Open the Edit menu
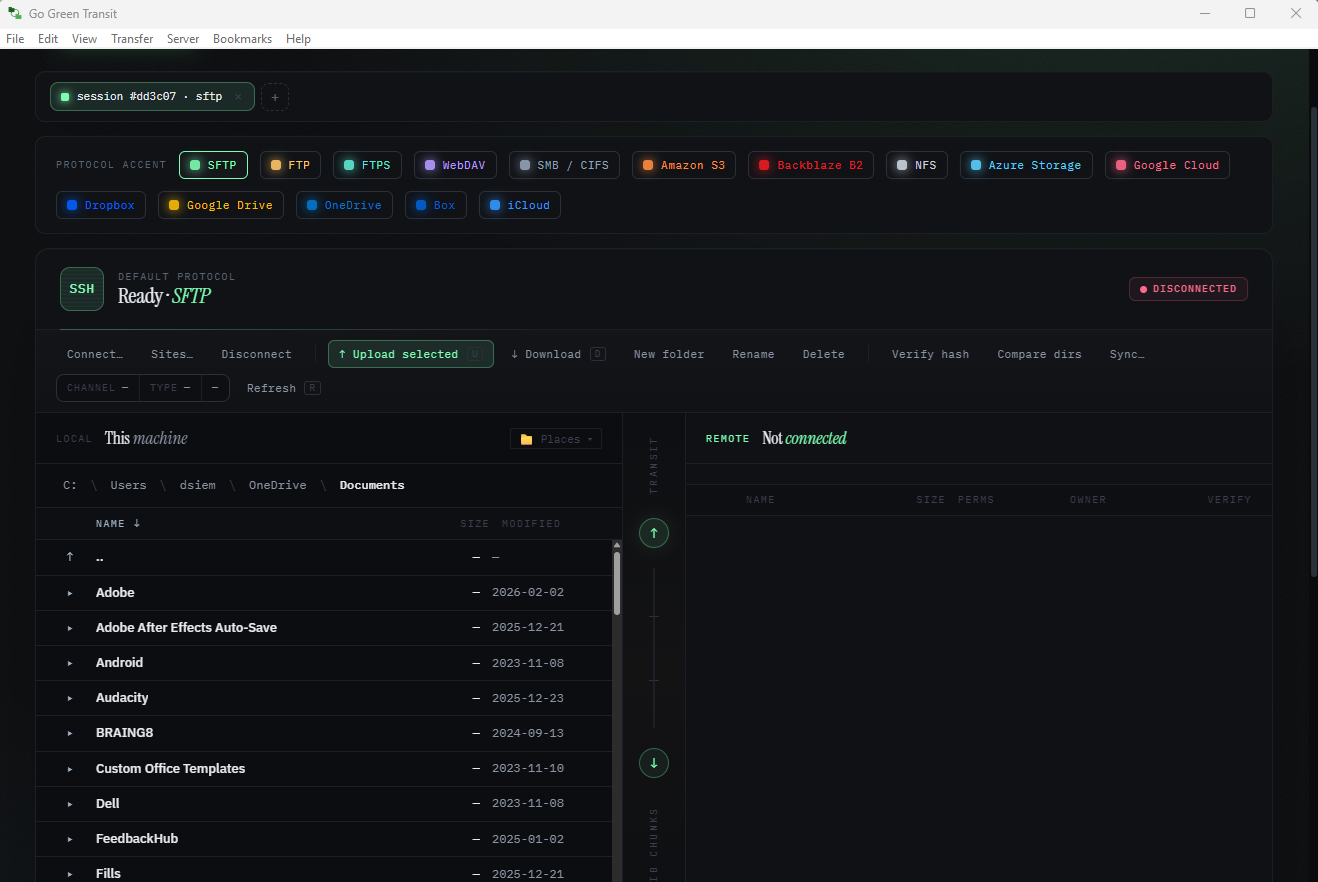The image size is (1318, 882). tap(48, 39)
